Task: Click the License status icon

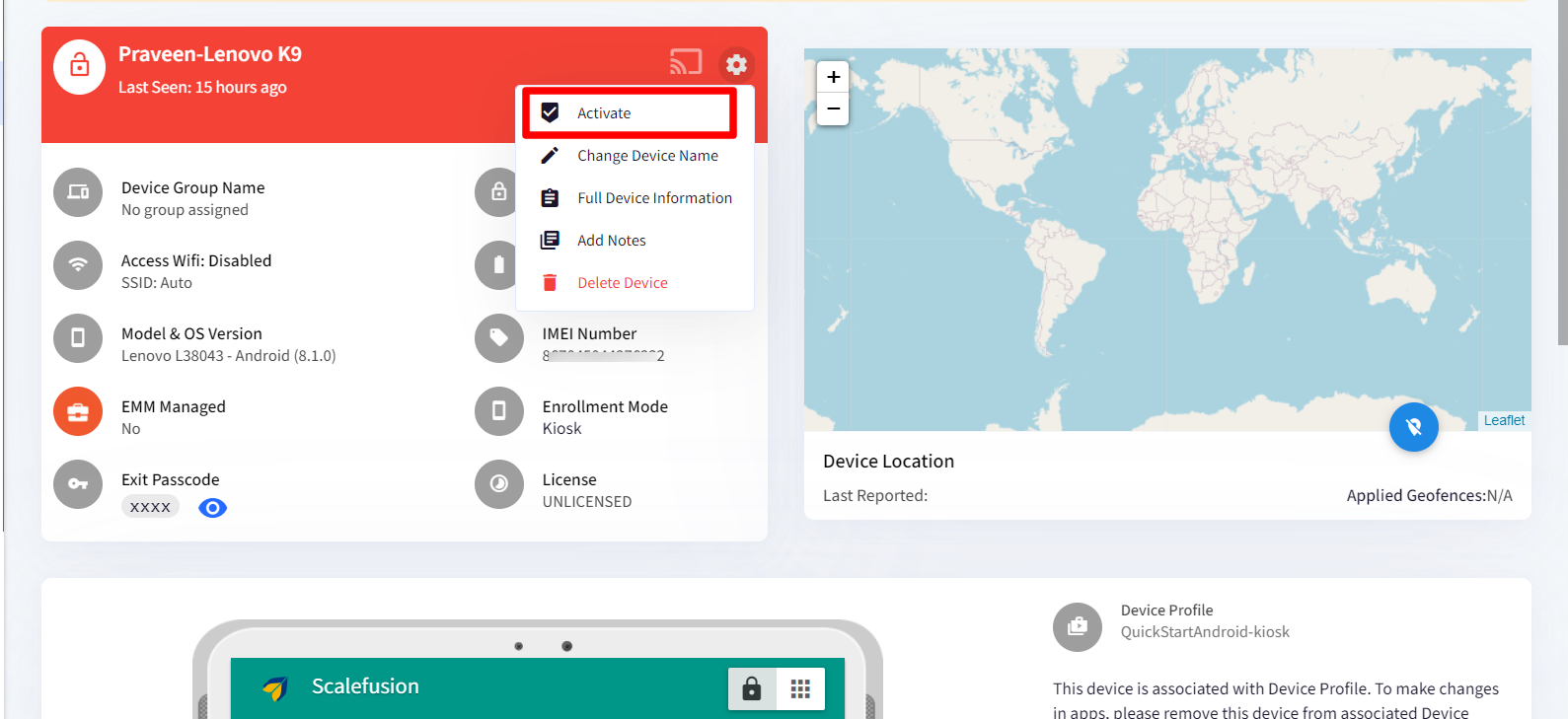Action: tap(499, 484)
